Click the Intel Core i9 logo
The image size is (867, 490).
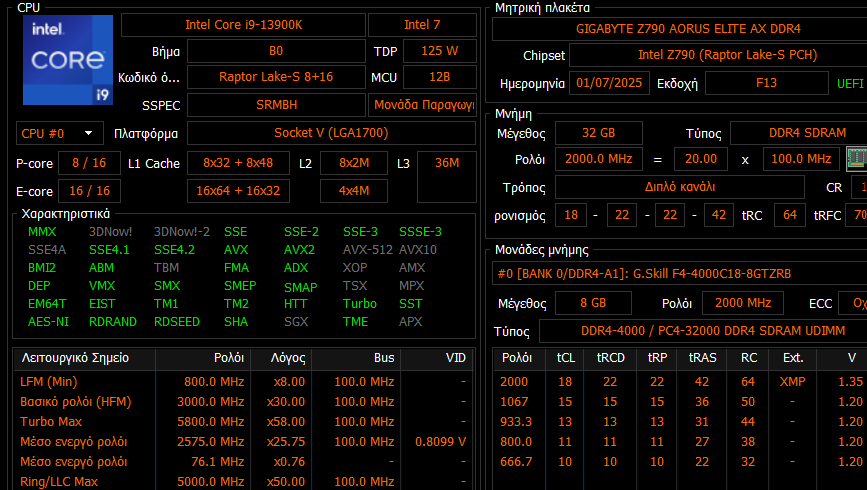[65, 60]
